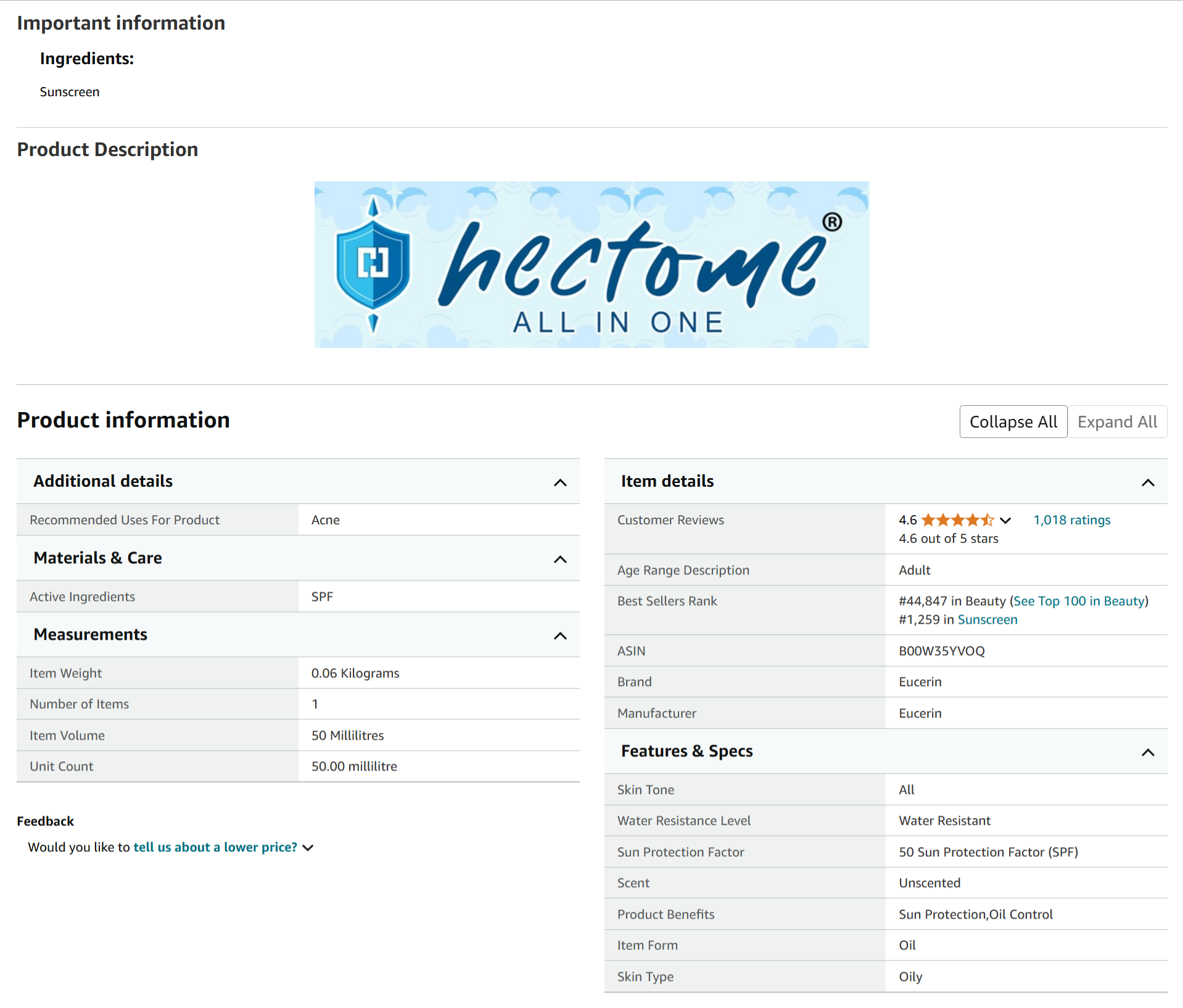Click the registered trademark symbol on banner
1183x1008 pixels.
[831, 222]
